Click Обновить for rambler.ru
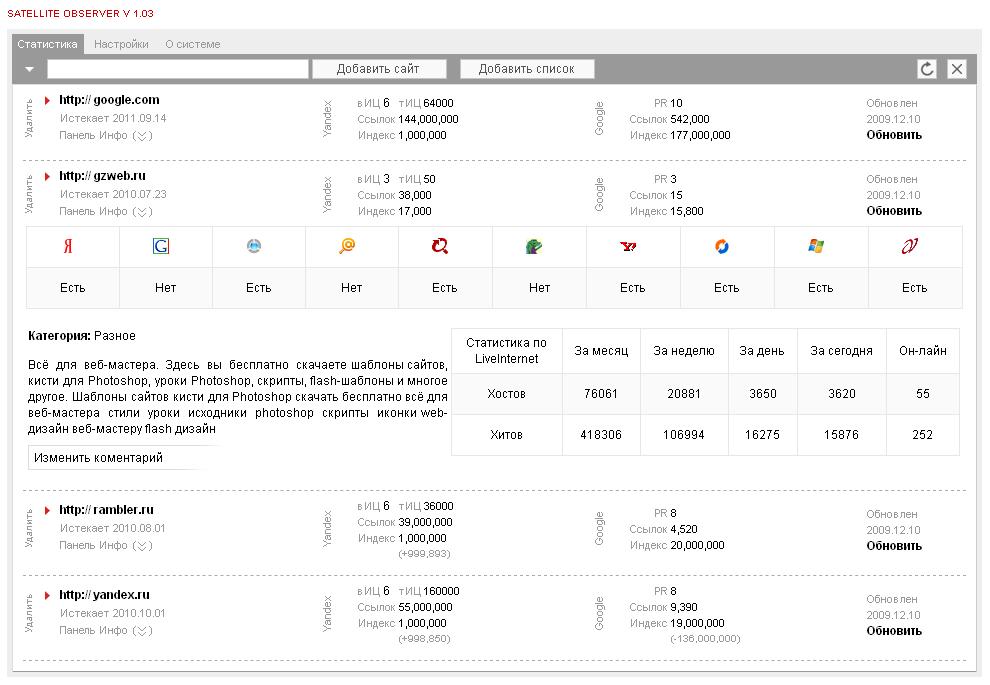Image resolution: width=990 pixels, height=685 pixels. pos(894,546)
